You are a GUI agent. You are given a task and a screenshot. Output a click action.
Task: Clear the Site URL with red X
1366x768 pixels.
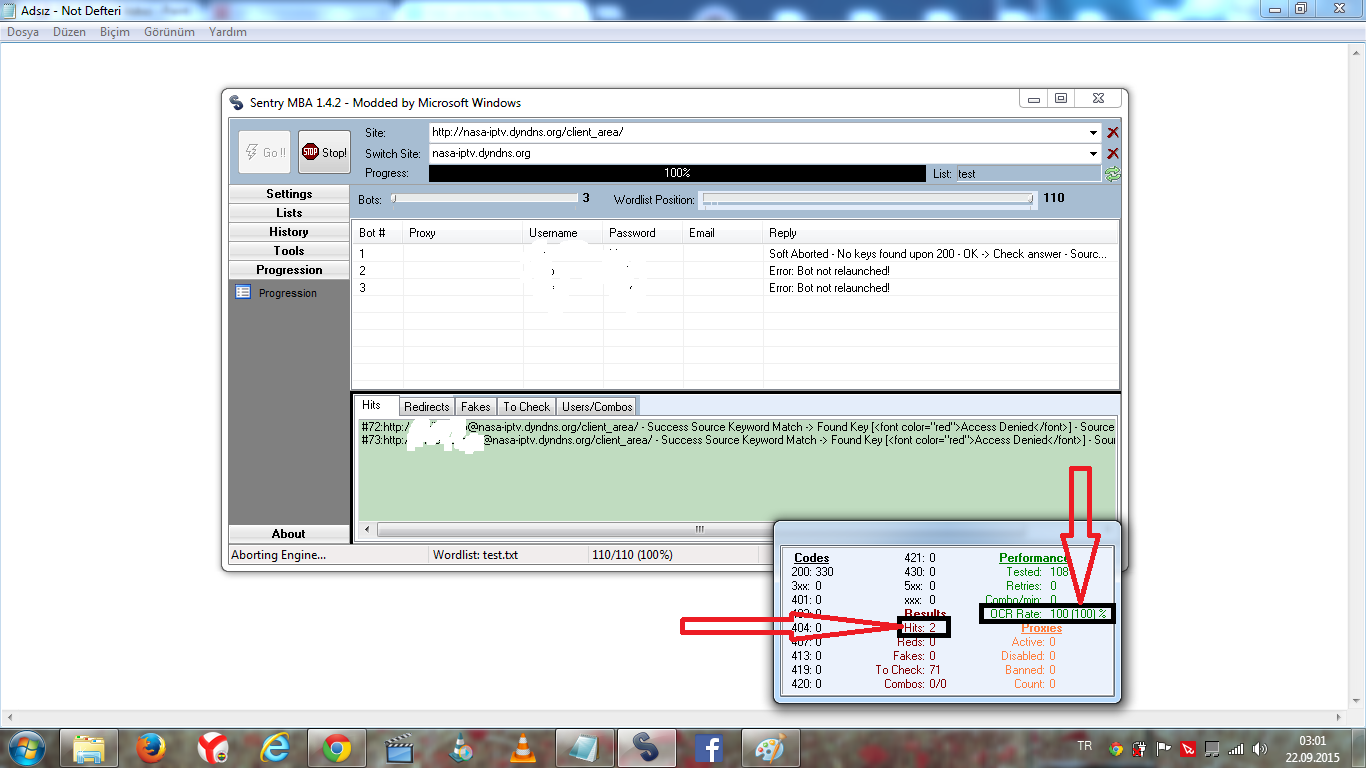[1112, 132]
